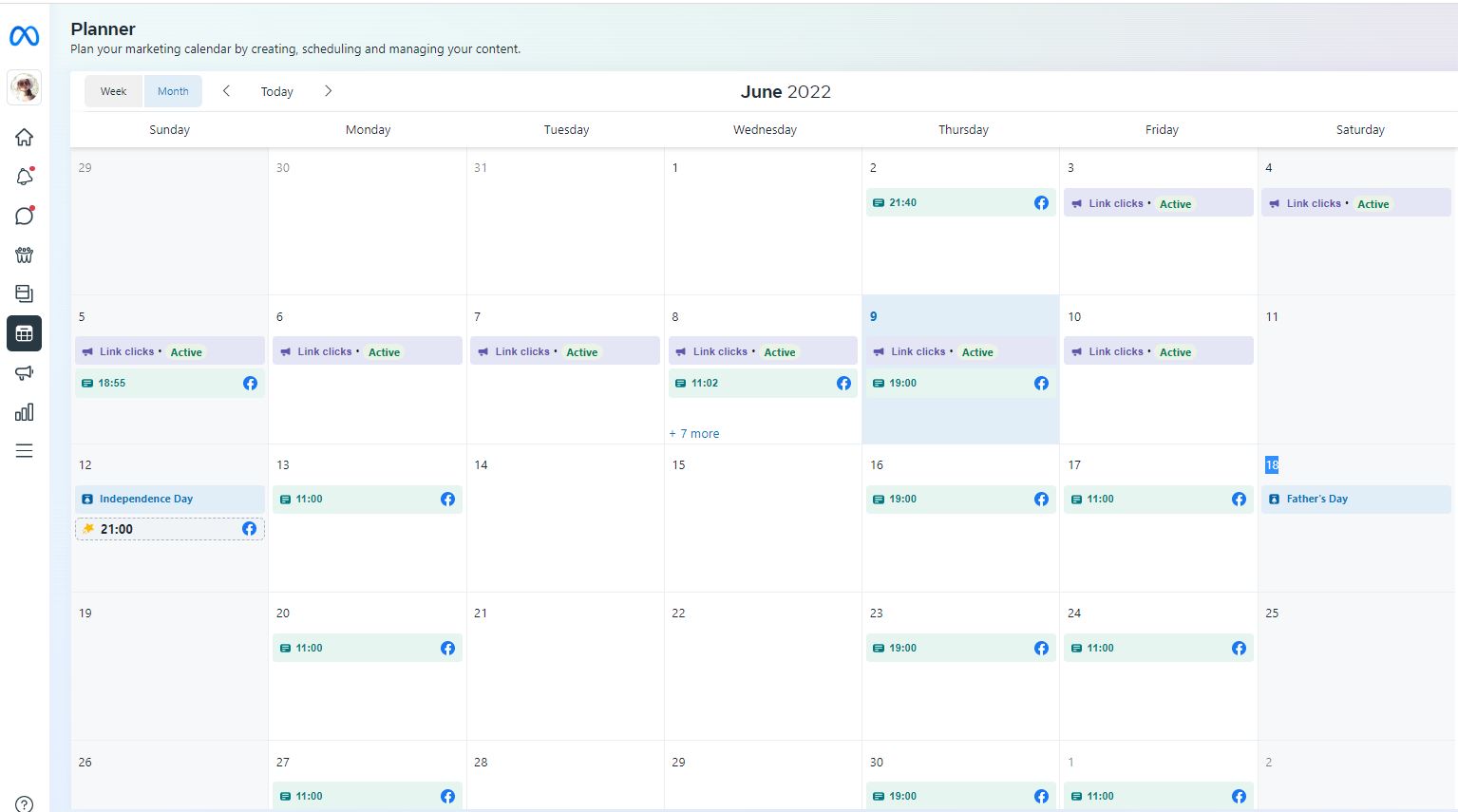Image resolution: width=1458 pixels, height=812 pixels.
Task: Go to next month arrow
Action: click(328, 91)
